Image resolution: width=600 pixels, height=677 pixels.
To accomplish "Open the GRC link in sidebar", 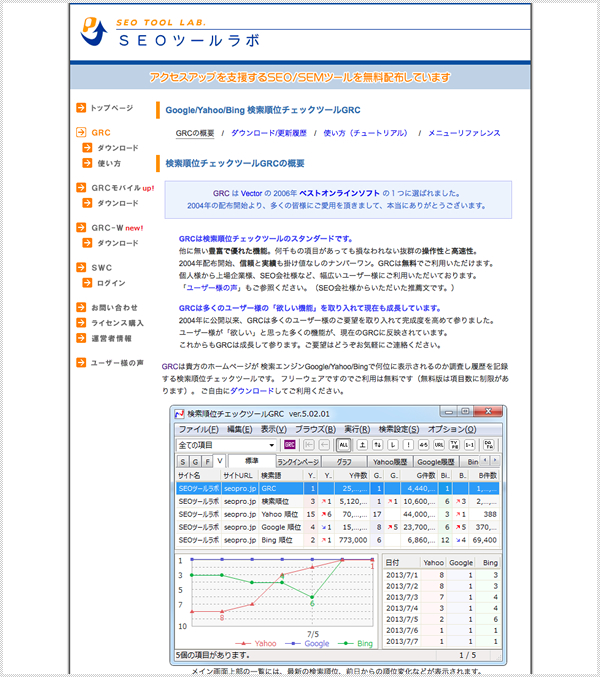I will coord(101,133).
